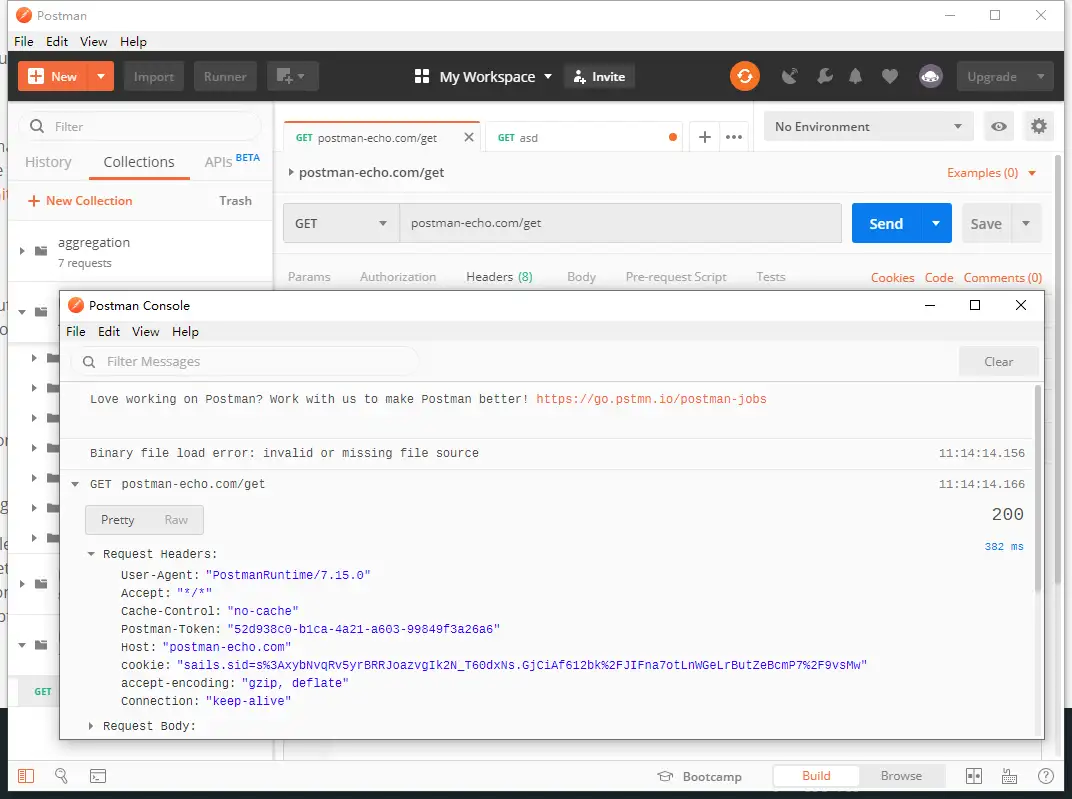Switch console view to Raw

tap(176, 520)
